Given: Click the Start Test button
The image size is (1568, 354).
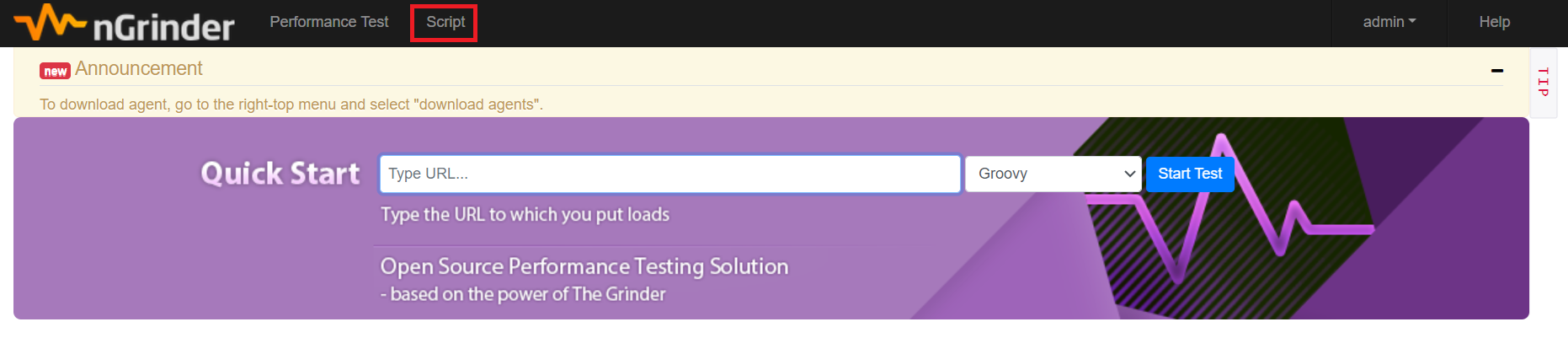Looking at the screenshot, I should [1190, 174].
